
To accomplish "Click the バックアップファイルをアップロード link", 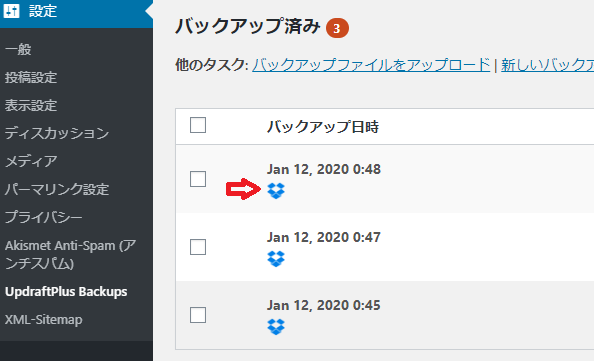I will (371, 65).
